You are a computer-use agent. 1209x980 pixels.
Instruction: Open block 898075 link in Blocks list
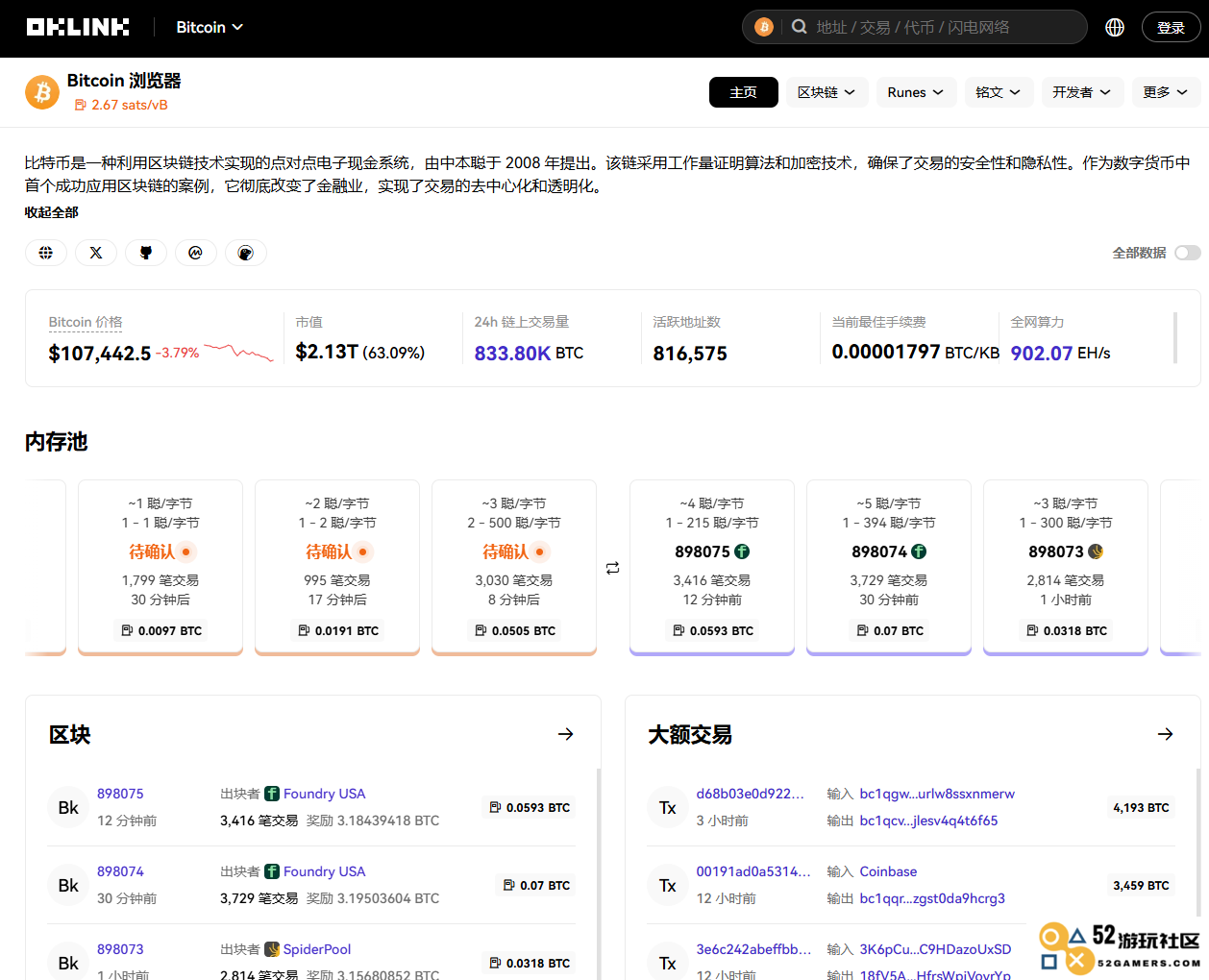click(120, 794)
